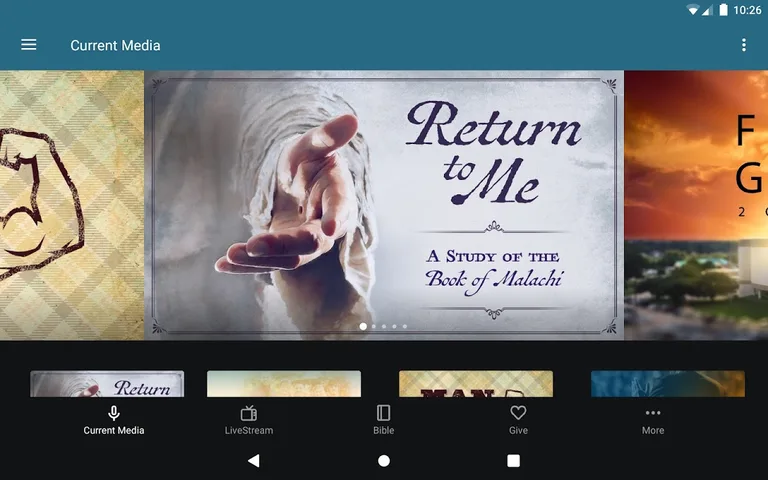The width and height of the screenshot is (768, 480).
Task: Select the second carousel page dot
Action: coord(374,326)
